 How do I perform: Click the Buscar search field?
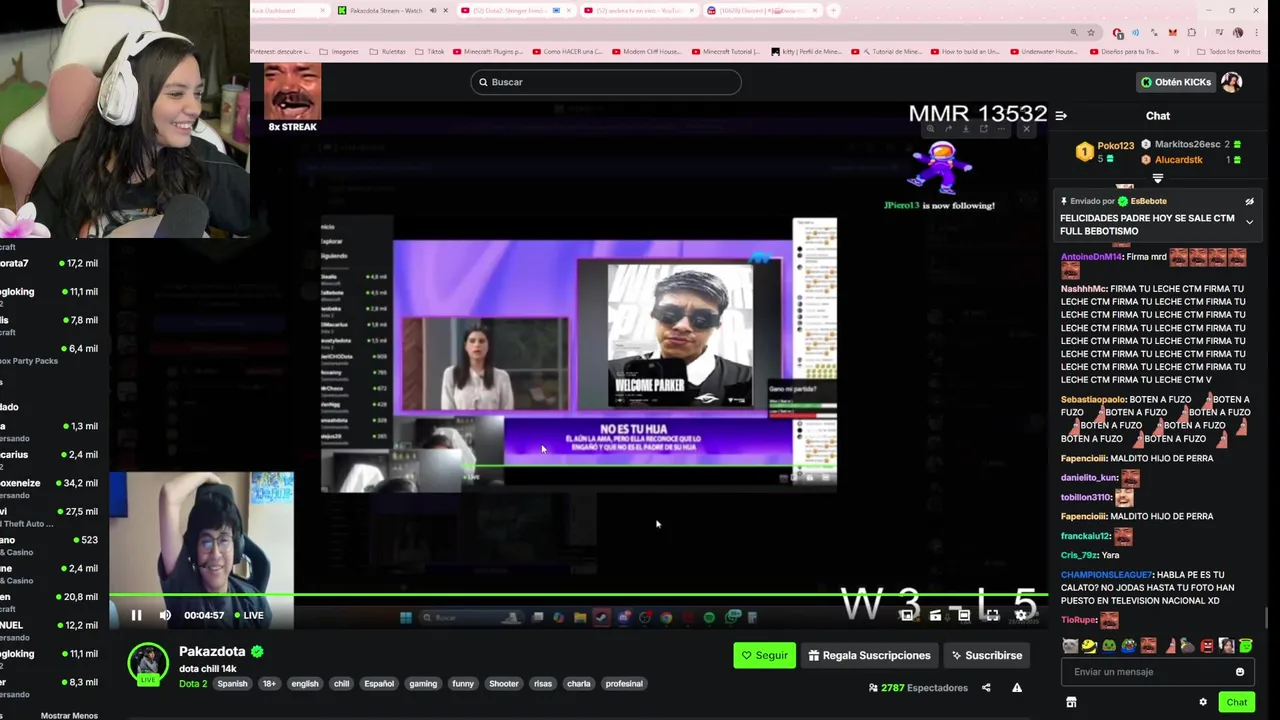(x=606, y=82)
